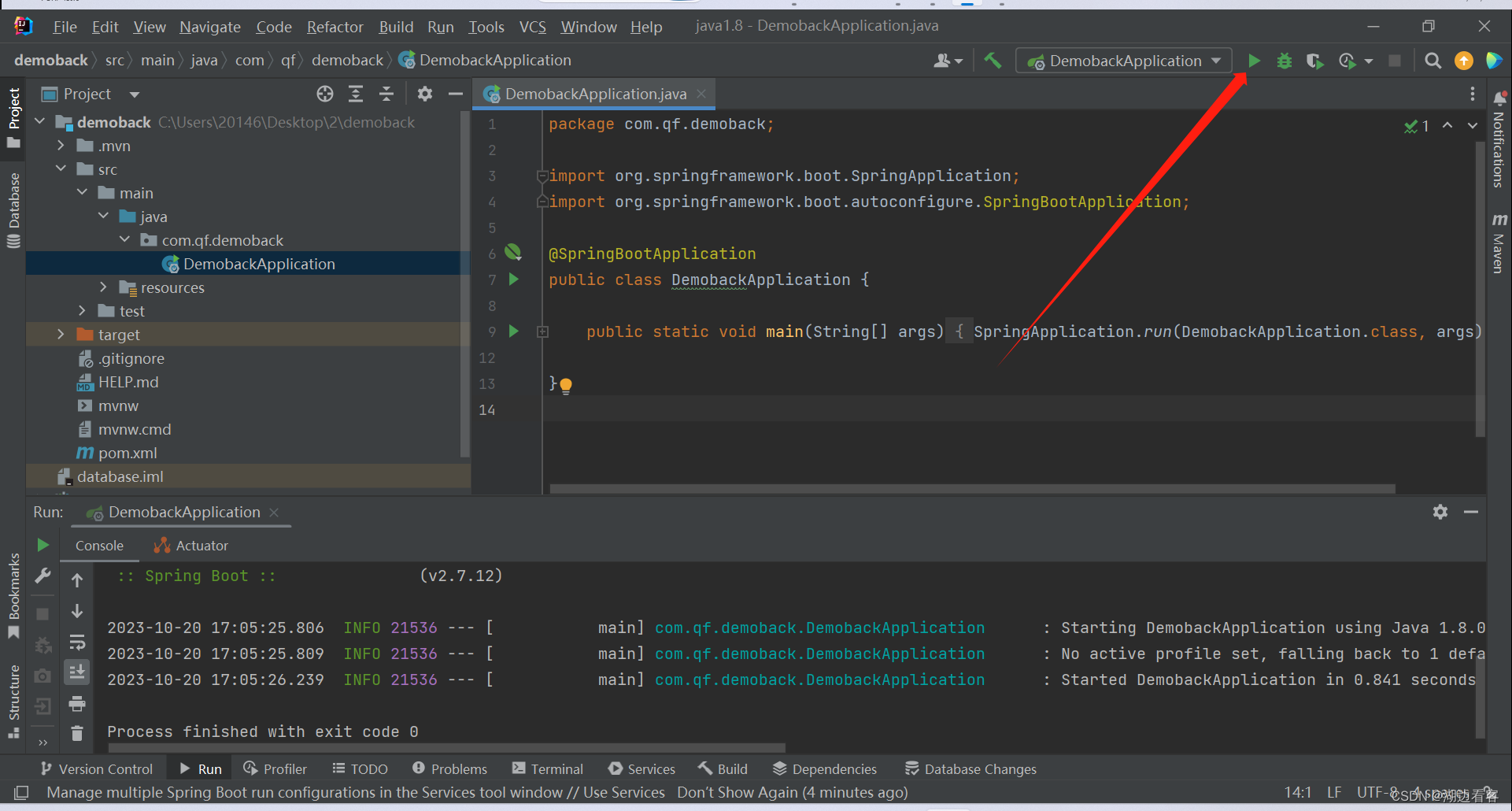Open the DemobackApplication run configuration dropdown

[x=1124, y=61]
